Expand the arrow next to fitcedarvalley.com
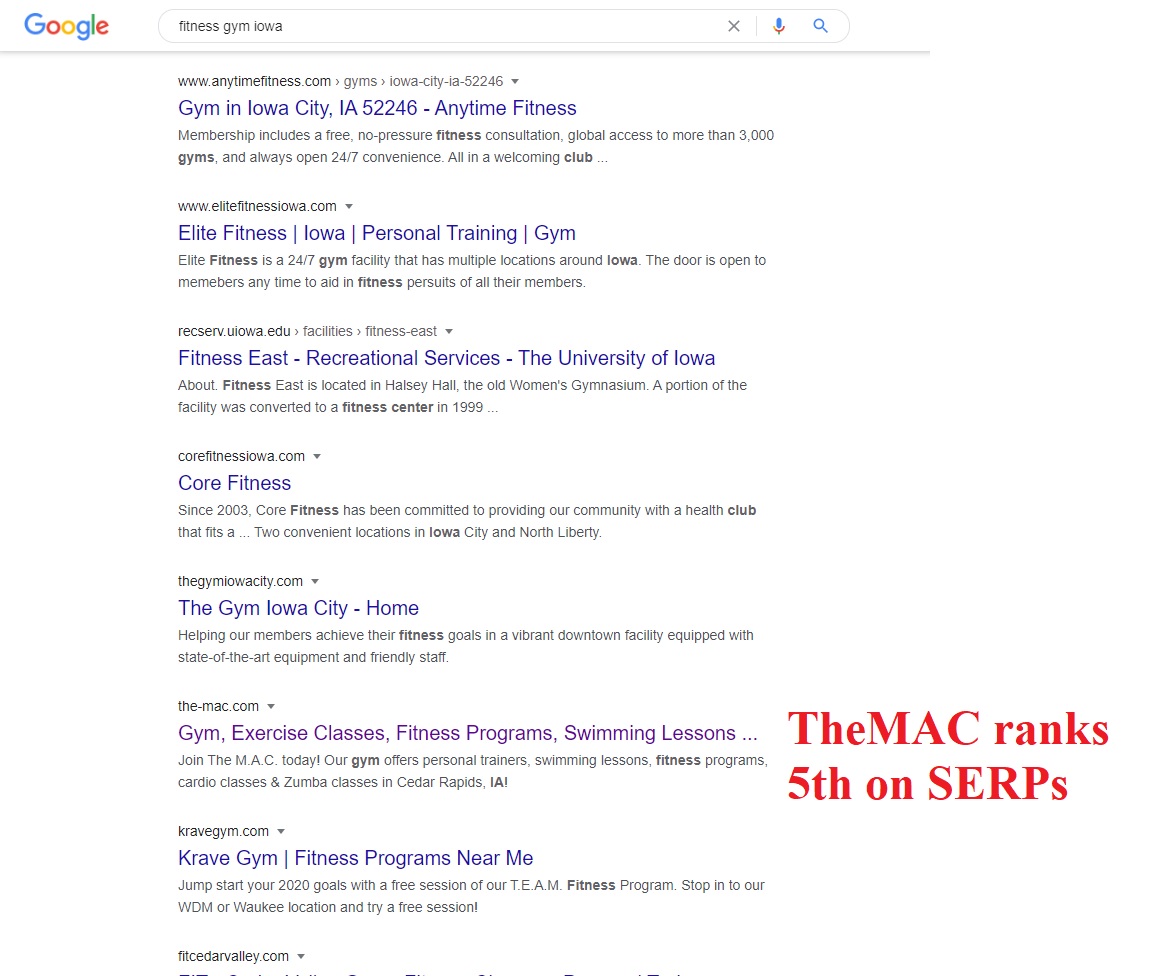The image size is (1152, 976). [x=300, y=956]
